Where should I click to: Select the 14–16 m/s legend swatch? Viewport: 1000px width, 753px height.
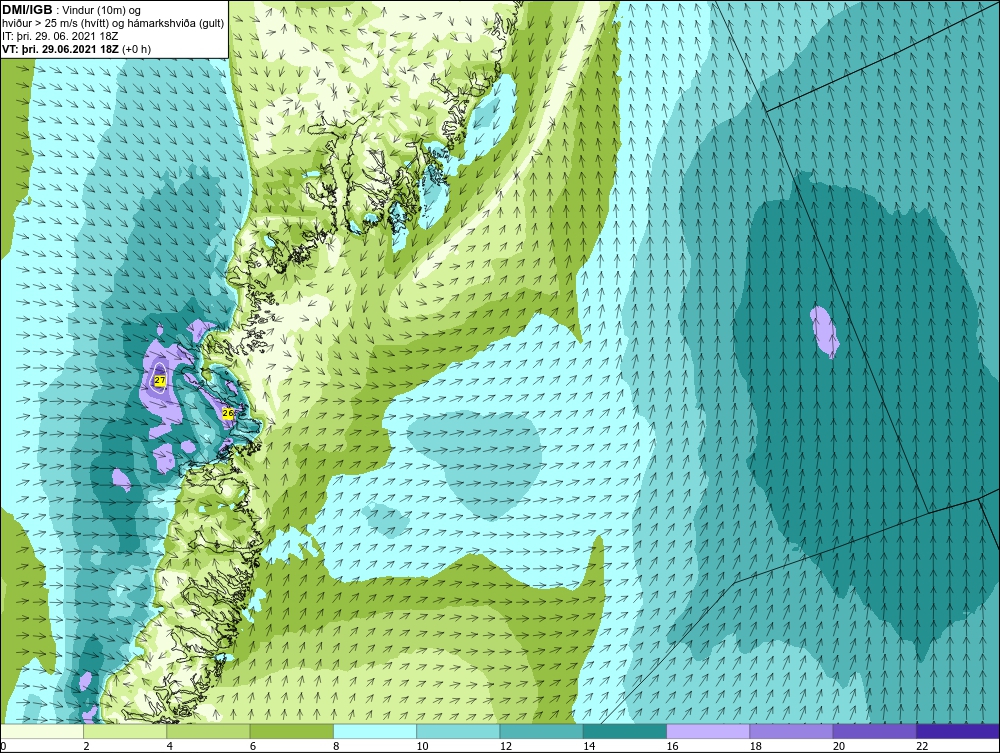click(x=624, y=731)
